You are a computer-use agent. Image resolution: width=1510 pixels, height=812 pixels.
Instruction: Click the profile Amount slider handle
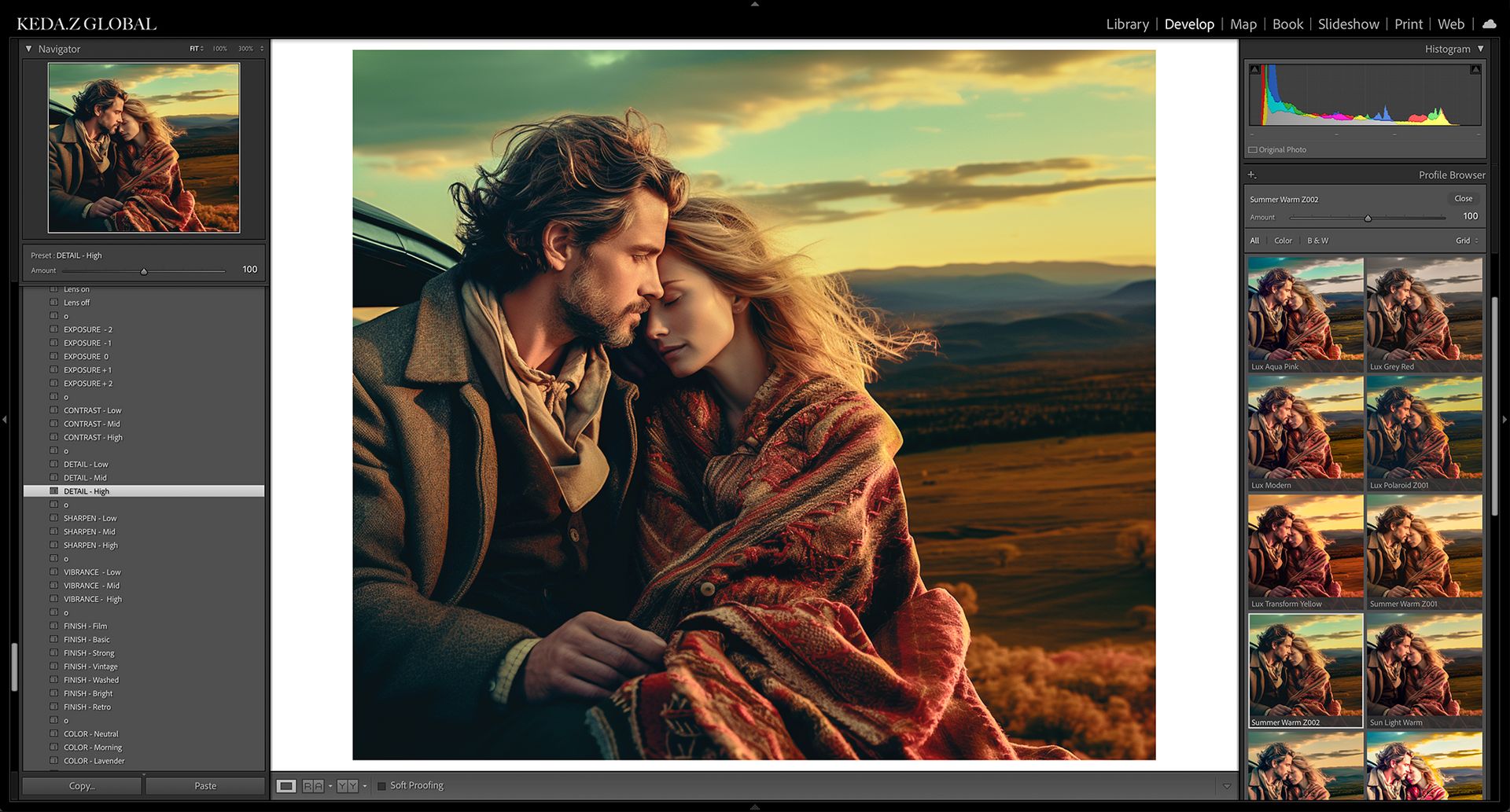1368,218
